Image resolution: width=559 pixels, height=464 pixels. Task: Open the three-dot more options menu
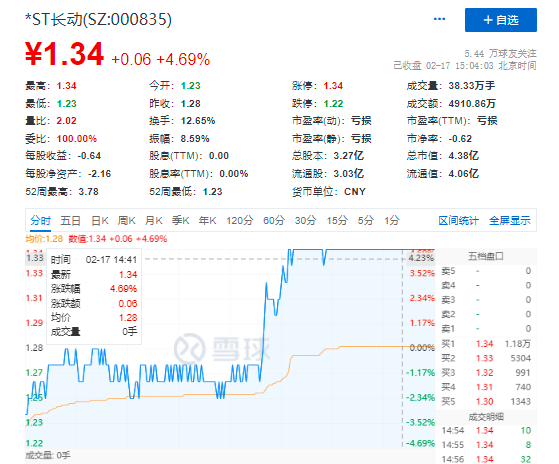(439, 19)
